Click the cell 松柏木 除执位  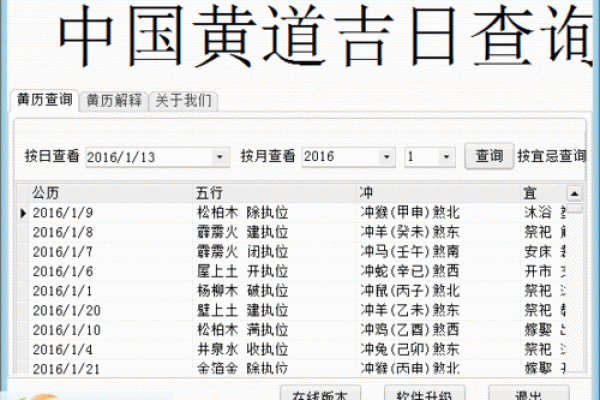pyautogui.click(x=274, y=213)
